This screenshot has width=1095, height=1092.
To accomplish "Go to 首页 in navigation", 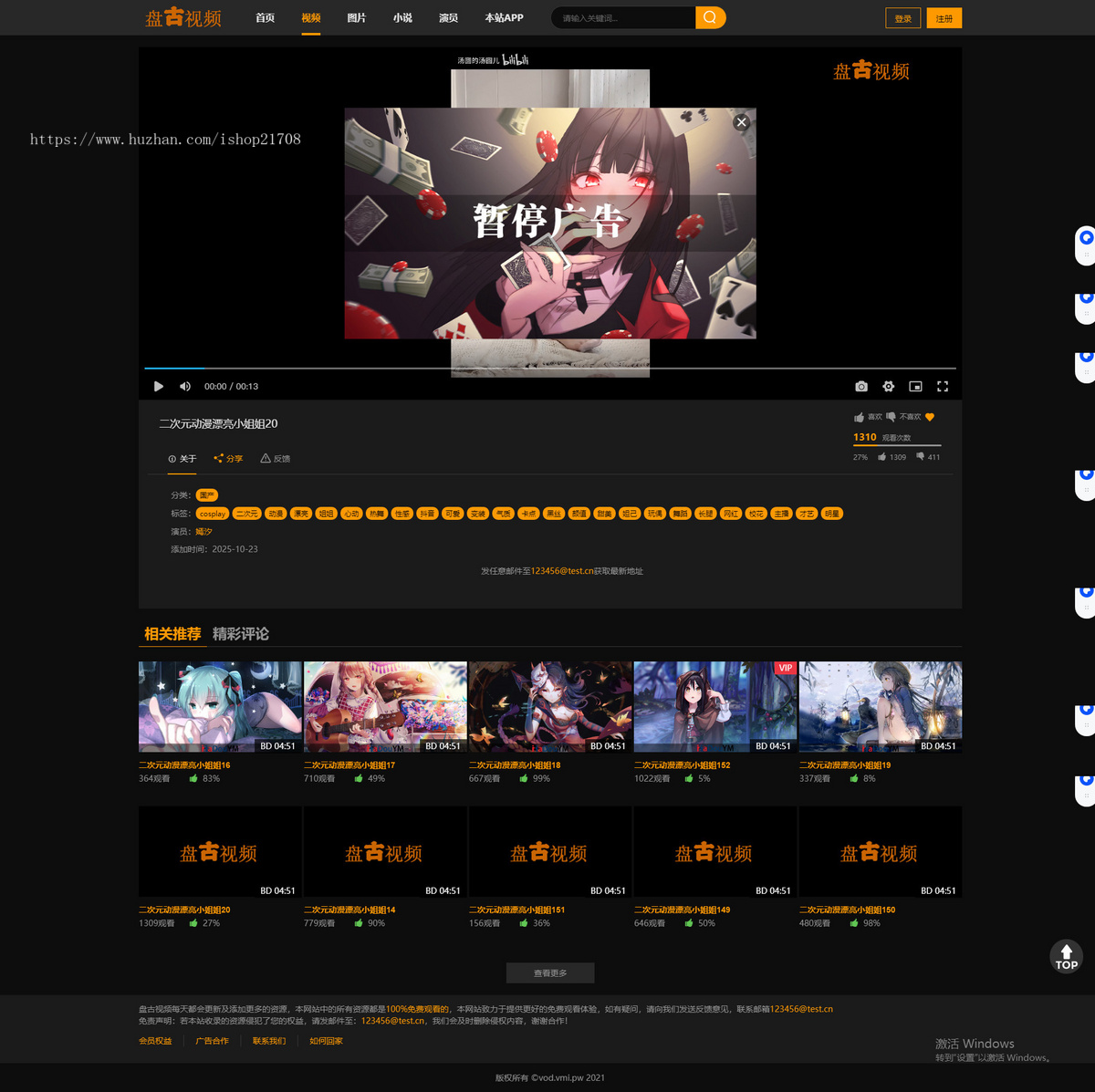I will coord(266,17).
